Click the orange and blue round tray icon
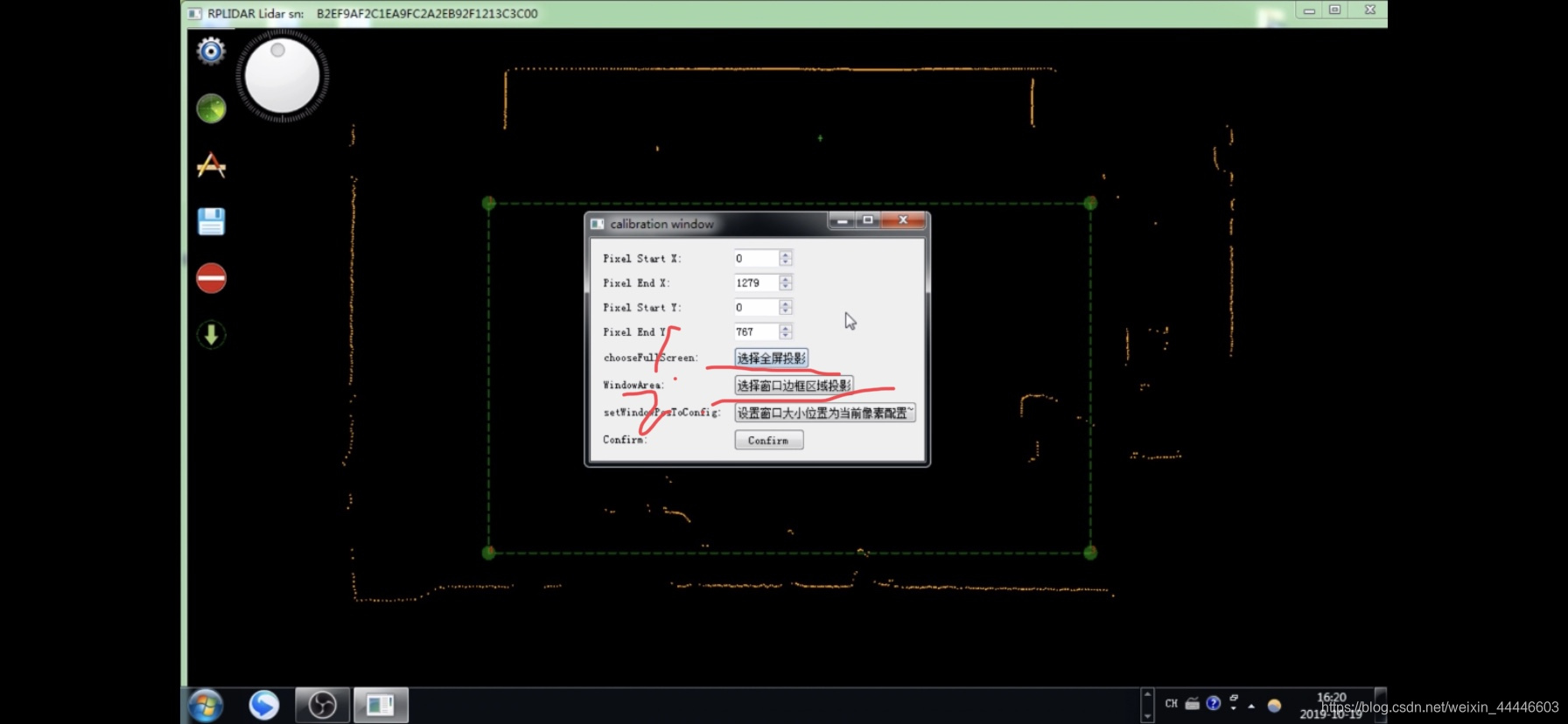The height and width of the screenshot is (724, 1568). coord(1274,706)
